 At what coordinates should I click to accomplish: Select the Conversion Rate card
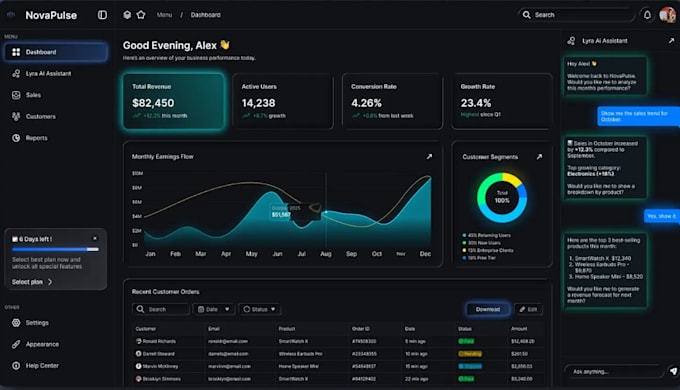click(392, 102)
